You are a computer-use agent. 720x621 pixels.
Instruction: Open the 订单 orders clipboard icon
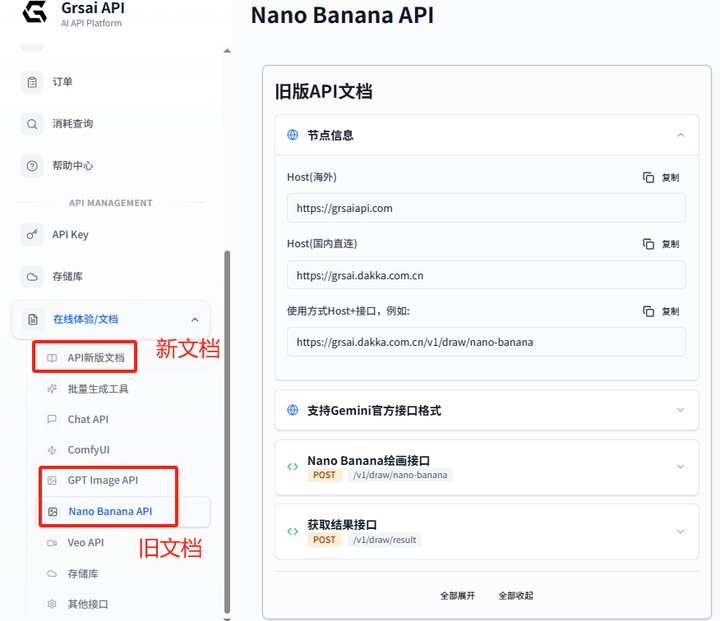(x=32, y=82)
